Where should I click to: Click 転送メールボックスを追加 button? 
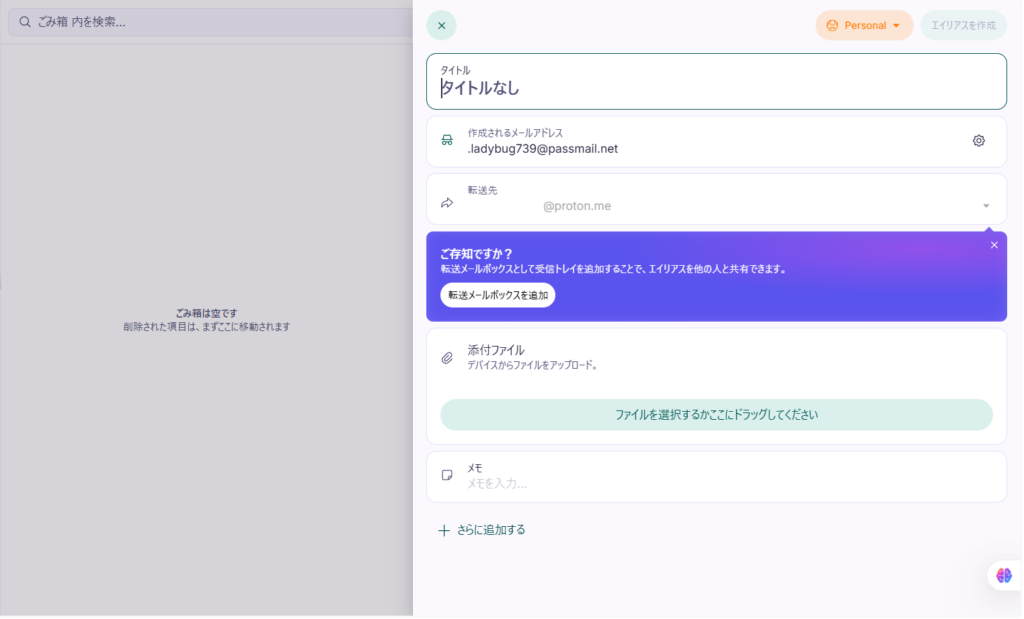tap(498, 295)
